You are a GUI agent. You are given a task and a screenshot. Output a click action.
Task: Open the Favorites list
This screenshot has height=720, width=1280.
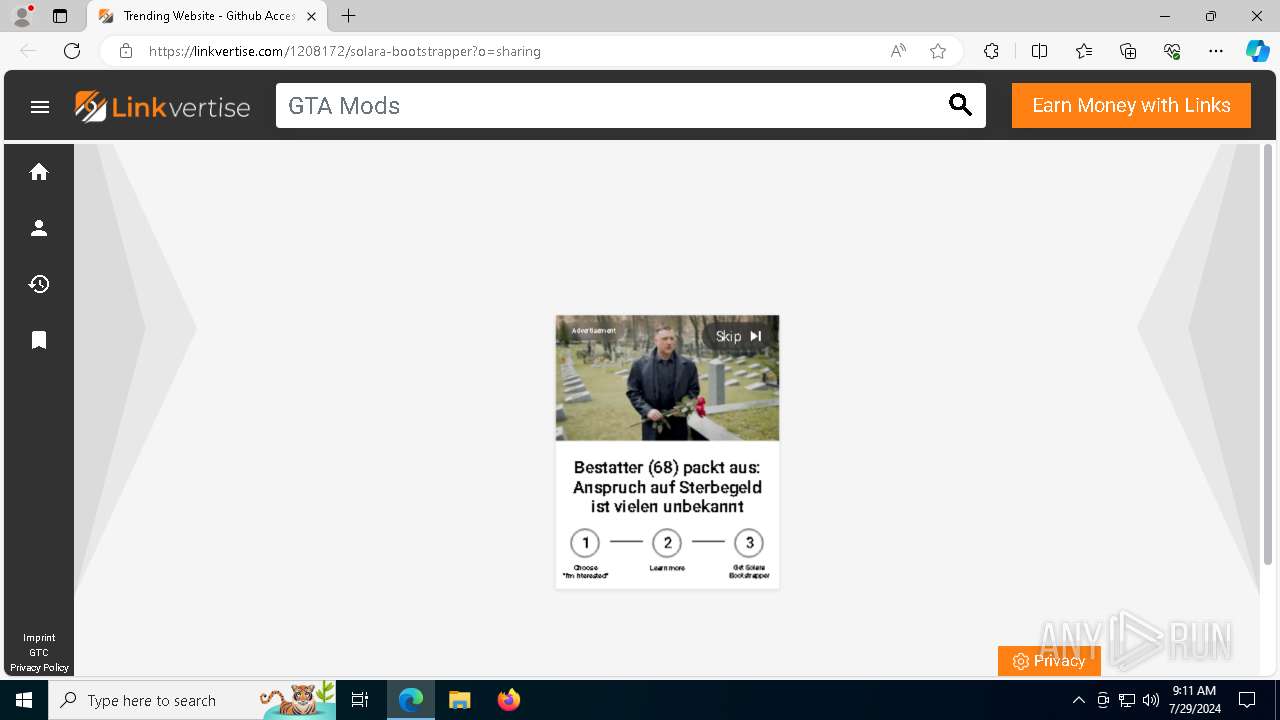coord(1084,51)
